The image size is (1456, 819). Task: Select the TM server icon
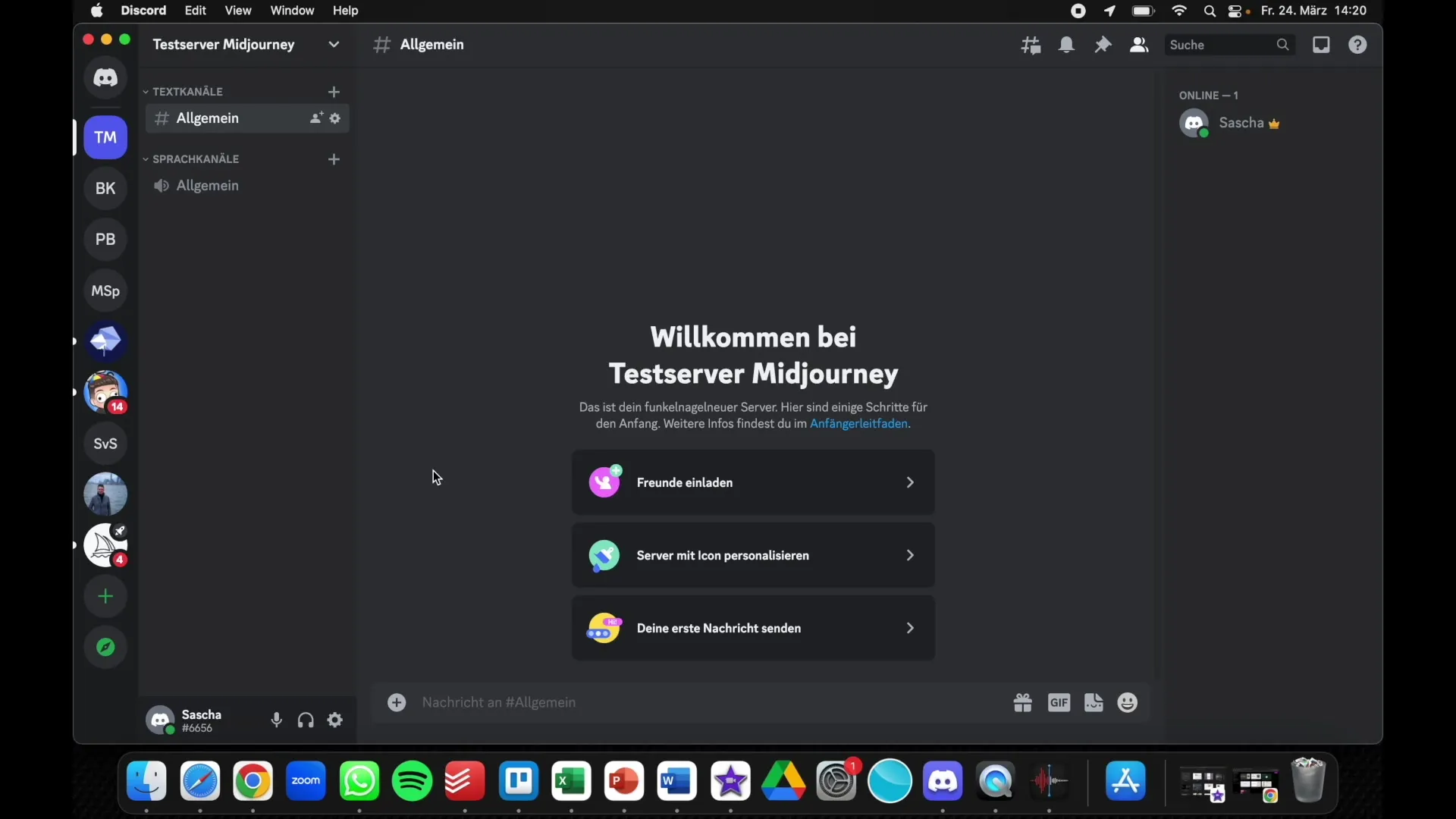click(x=105, y=137)
